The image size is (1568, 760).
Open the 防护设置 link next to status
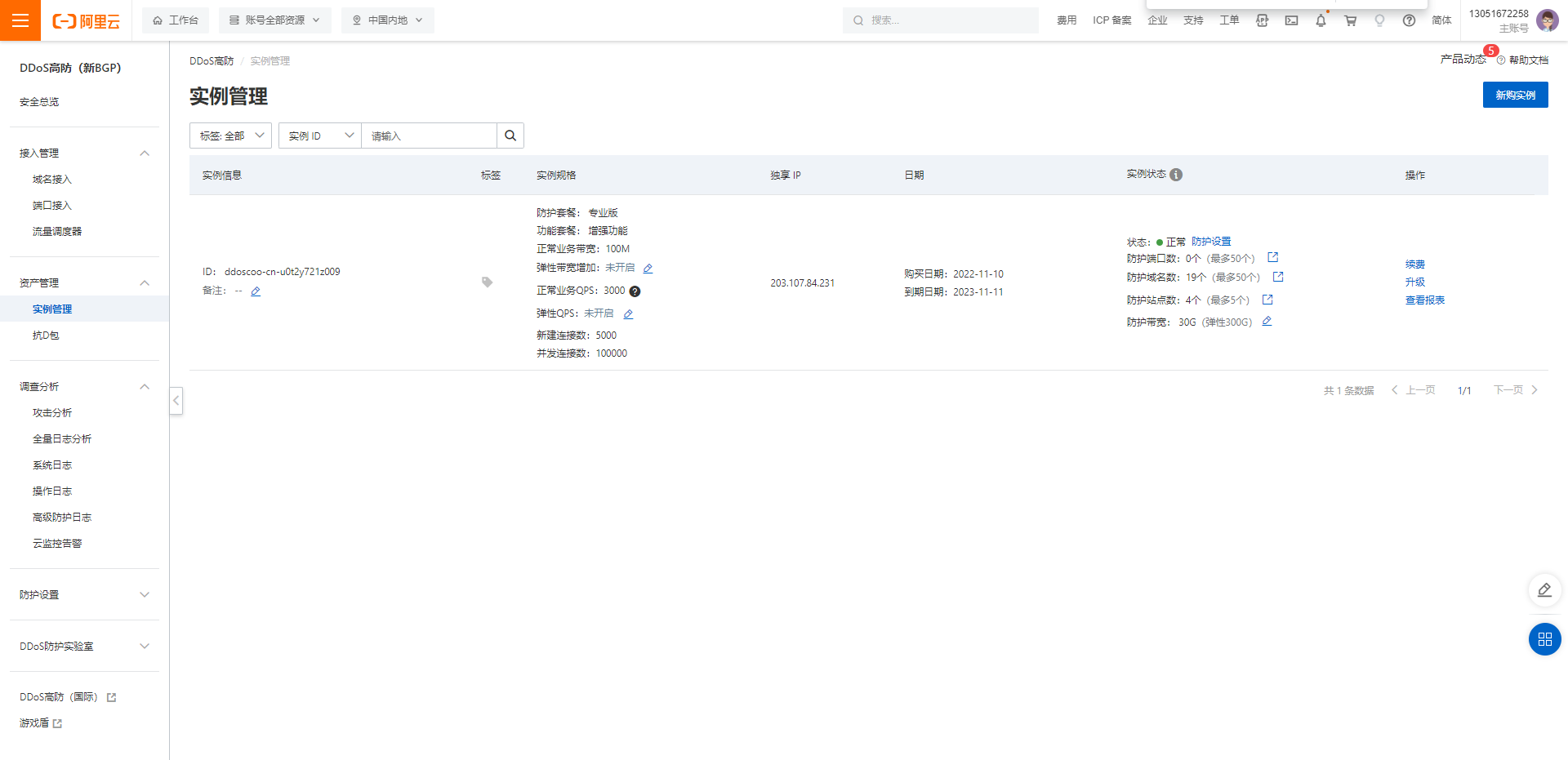point(1211,242)
